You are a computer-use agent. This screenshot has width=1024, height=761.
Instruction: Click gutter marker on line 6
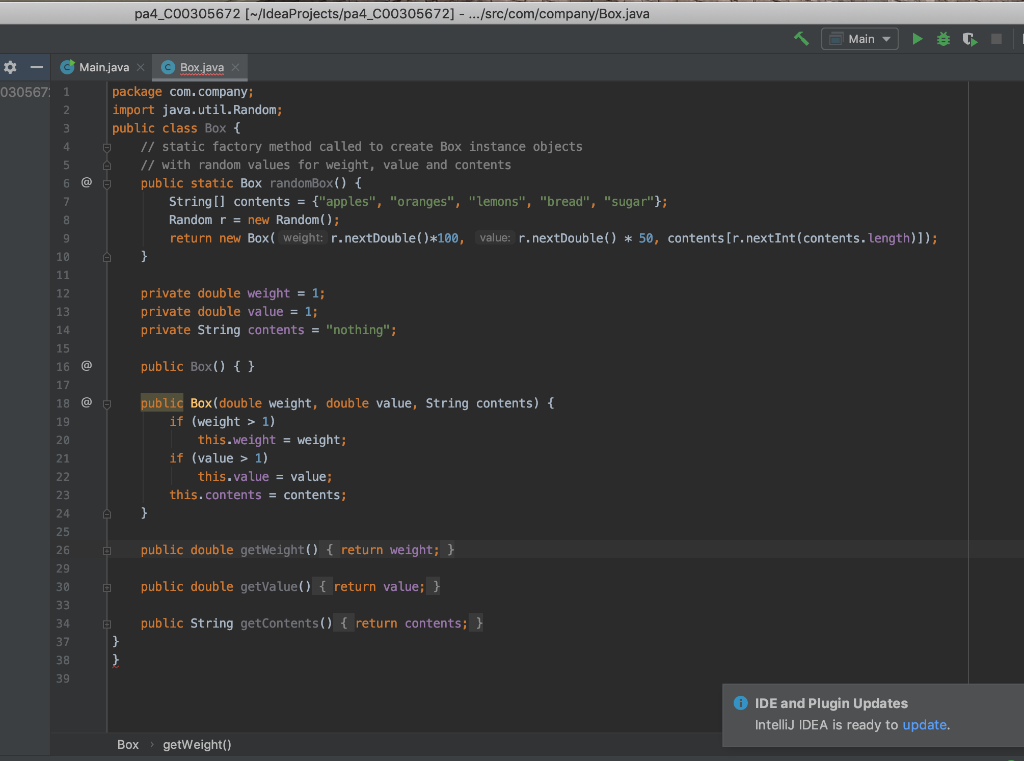pos(86,182)
